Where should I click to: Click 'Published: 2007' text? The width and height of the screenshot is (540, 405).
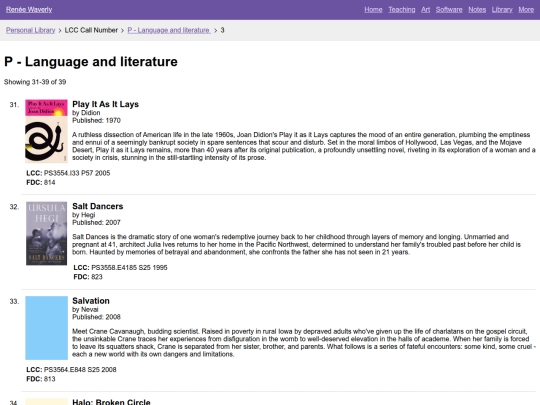[x=96, y=222]
